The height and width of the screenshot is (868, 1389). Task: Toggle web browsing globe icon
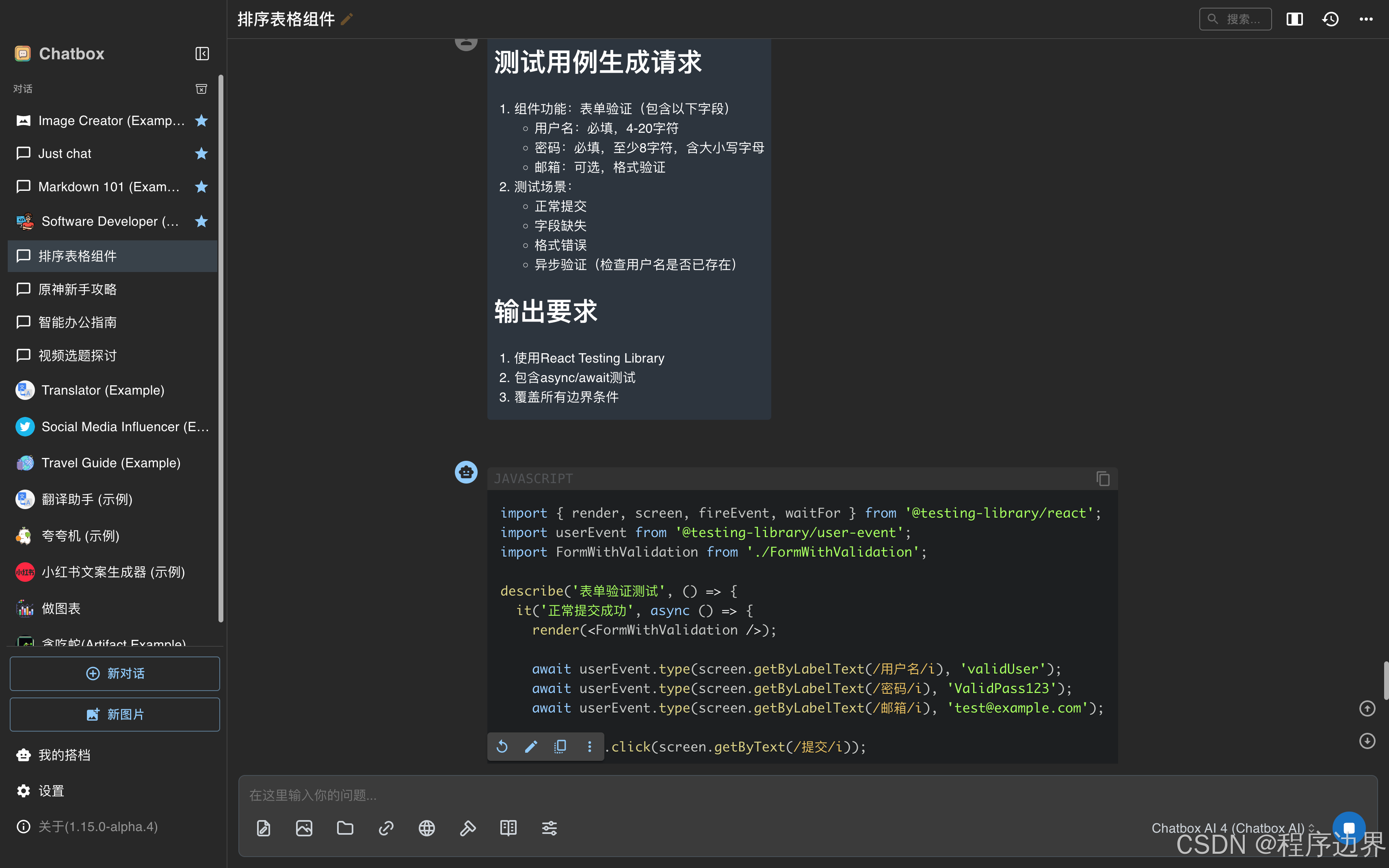click(426, 828)
